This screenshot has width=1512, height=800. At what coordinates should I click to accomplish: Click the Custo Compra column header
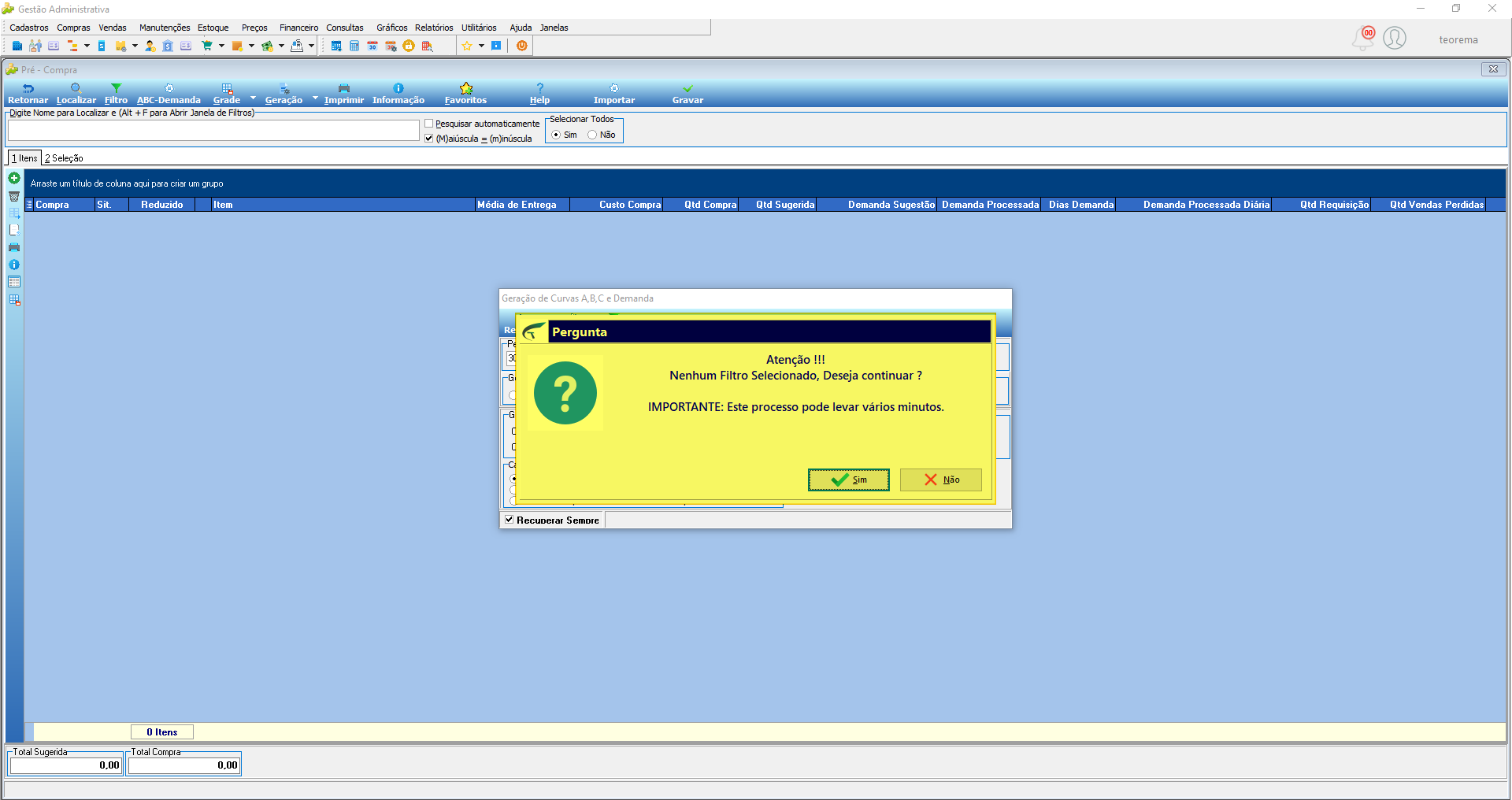pos(617,205)
